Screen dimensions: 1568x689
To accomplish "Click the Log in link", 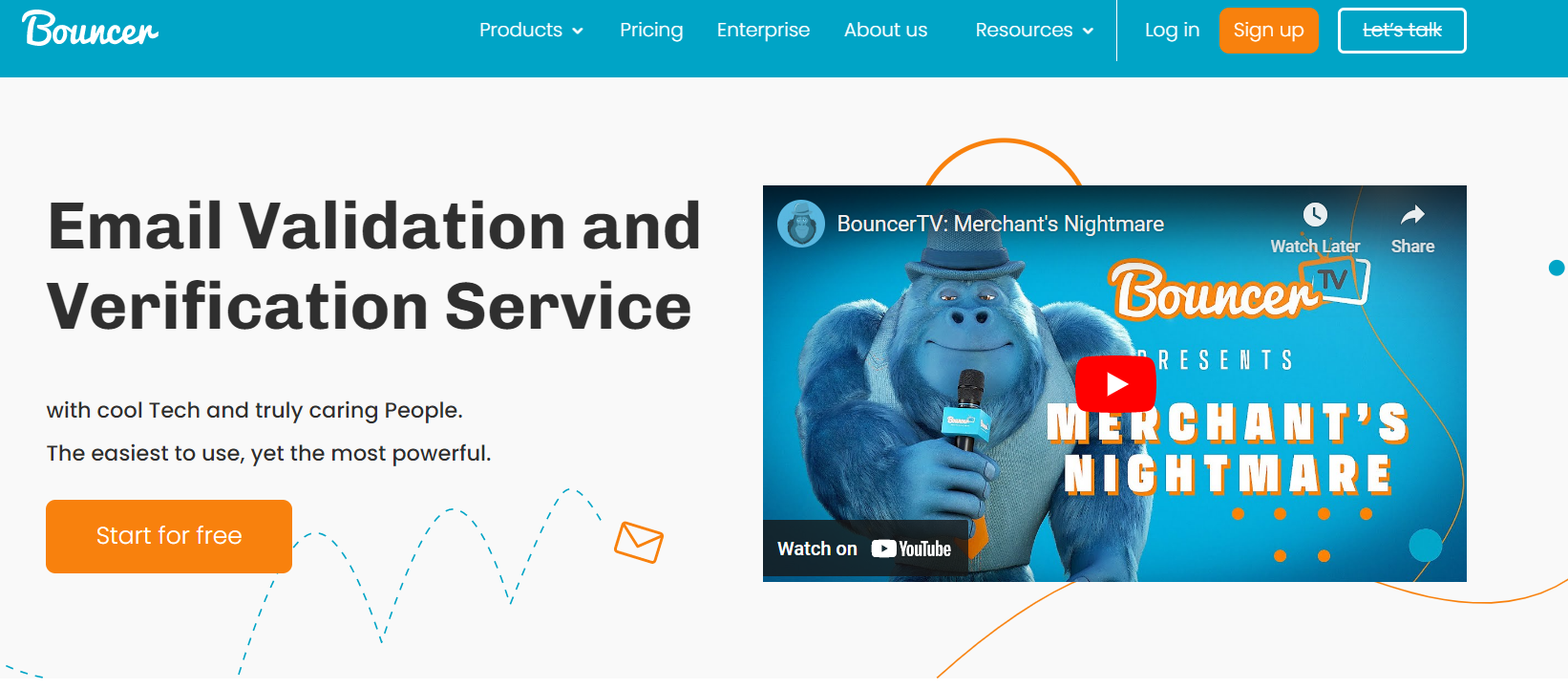I will click(1172, 30).
